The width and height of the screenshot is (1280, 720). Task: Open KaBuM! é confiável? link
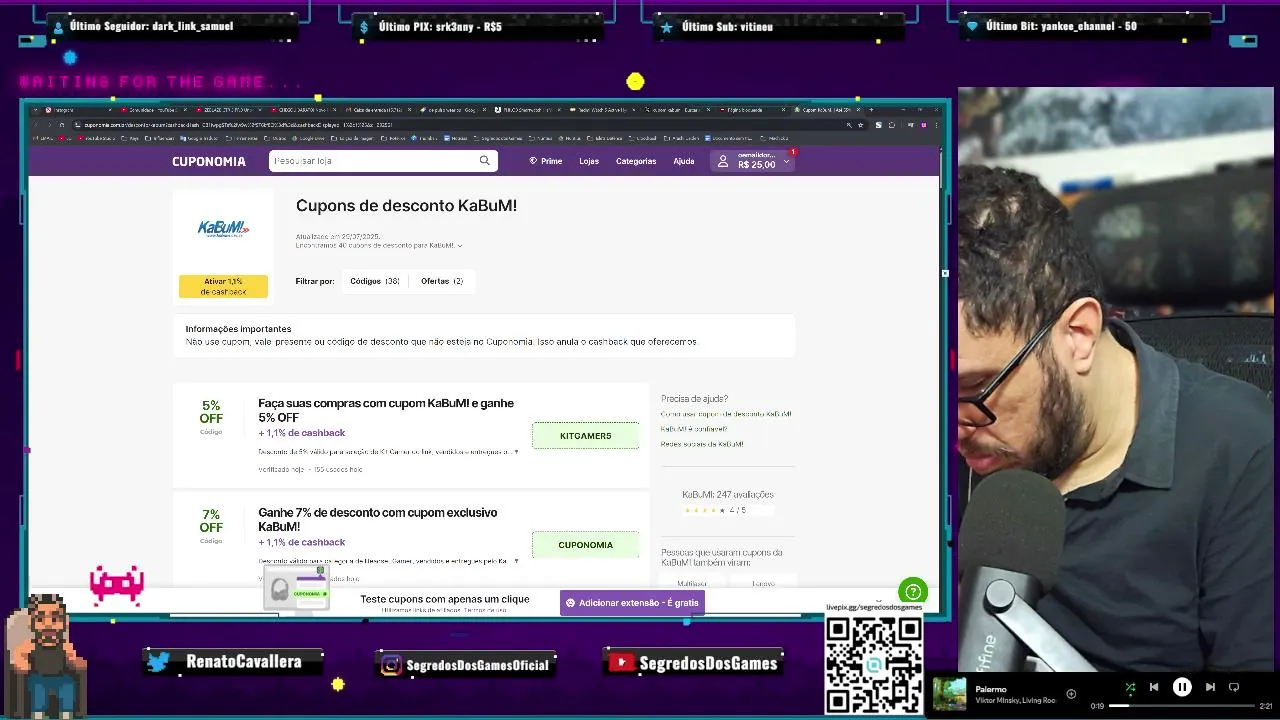pos(694,429)
